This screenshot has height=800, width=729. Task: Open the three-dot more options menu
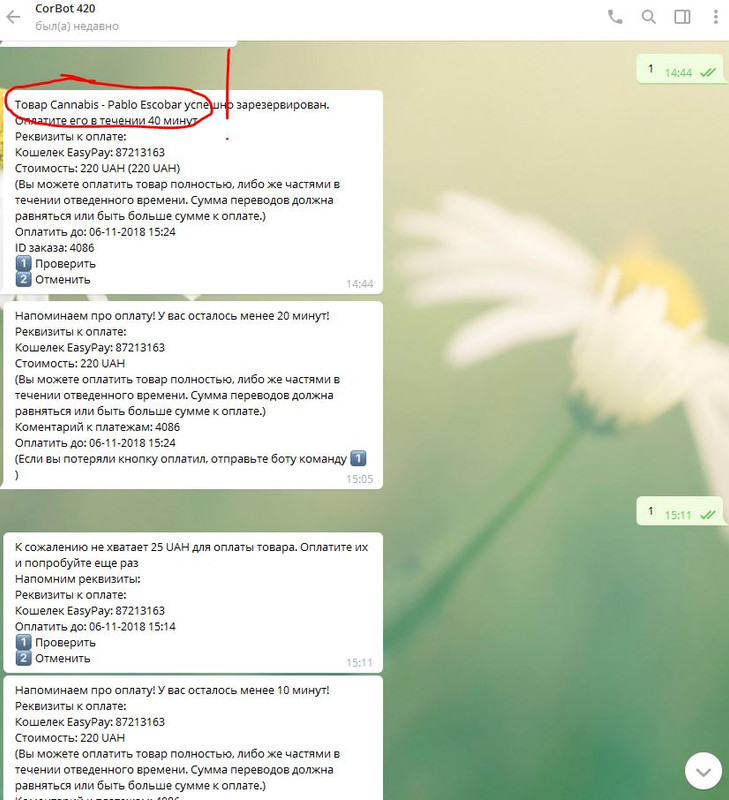point(716,17)
